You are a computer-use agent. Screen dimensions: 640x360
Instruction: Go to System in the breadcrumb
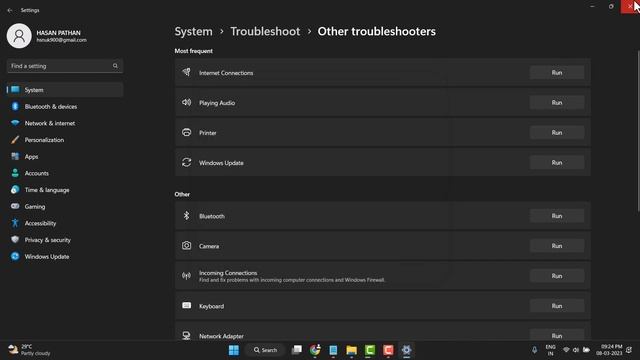[x=193, y=31]
